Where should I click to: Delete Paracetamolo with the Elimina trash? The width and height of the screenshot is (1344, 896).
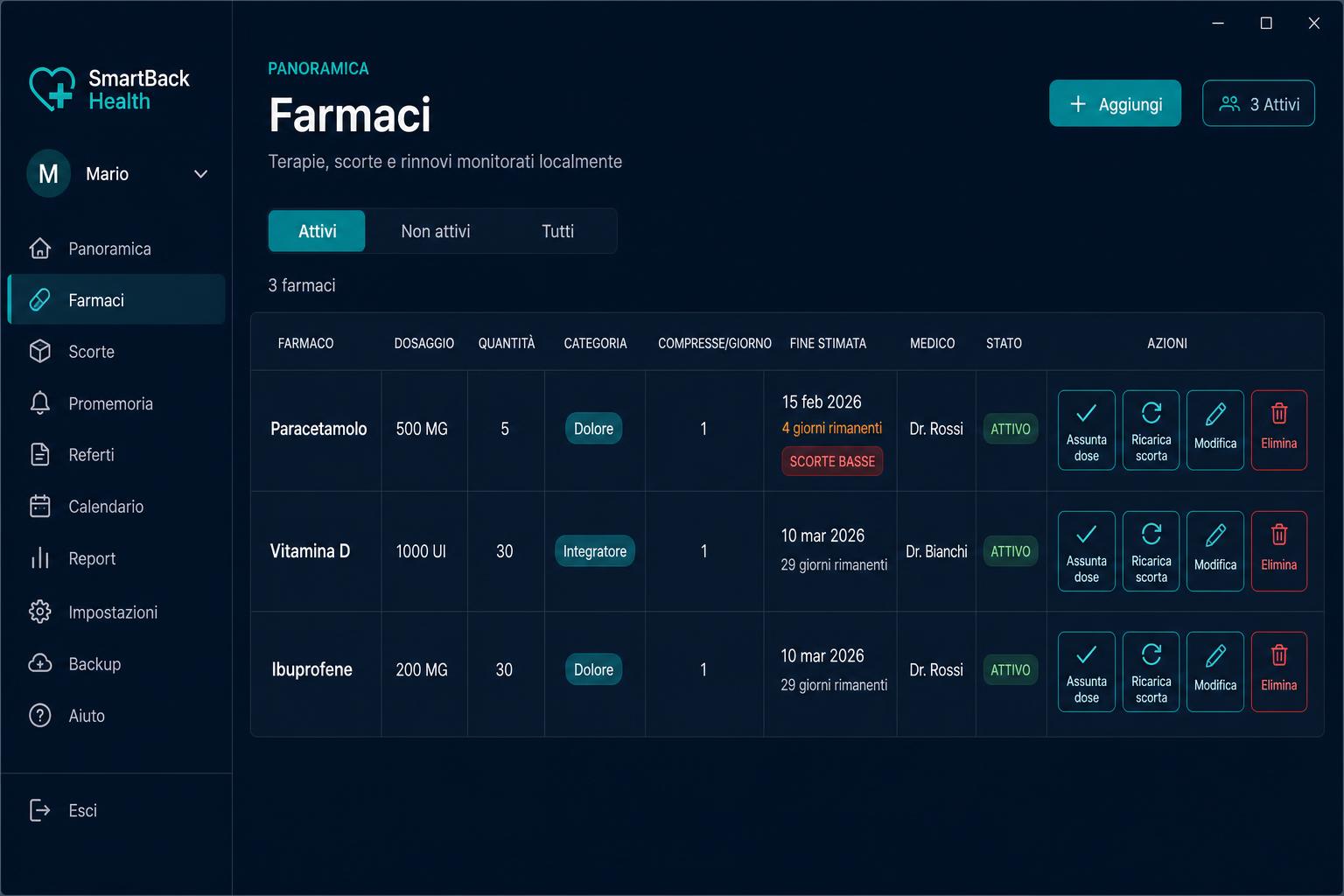tap(1279, 430)
